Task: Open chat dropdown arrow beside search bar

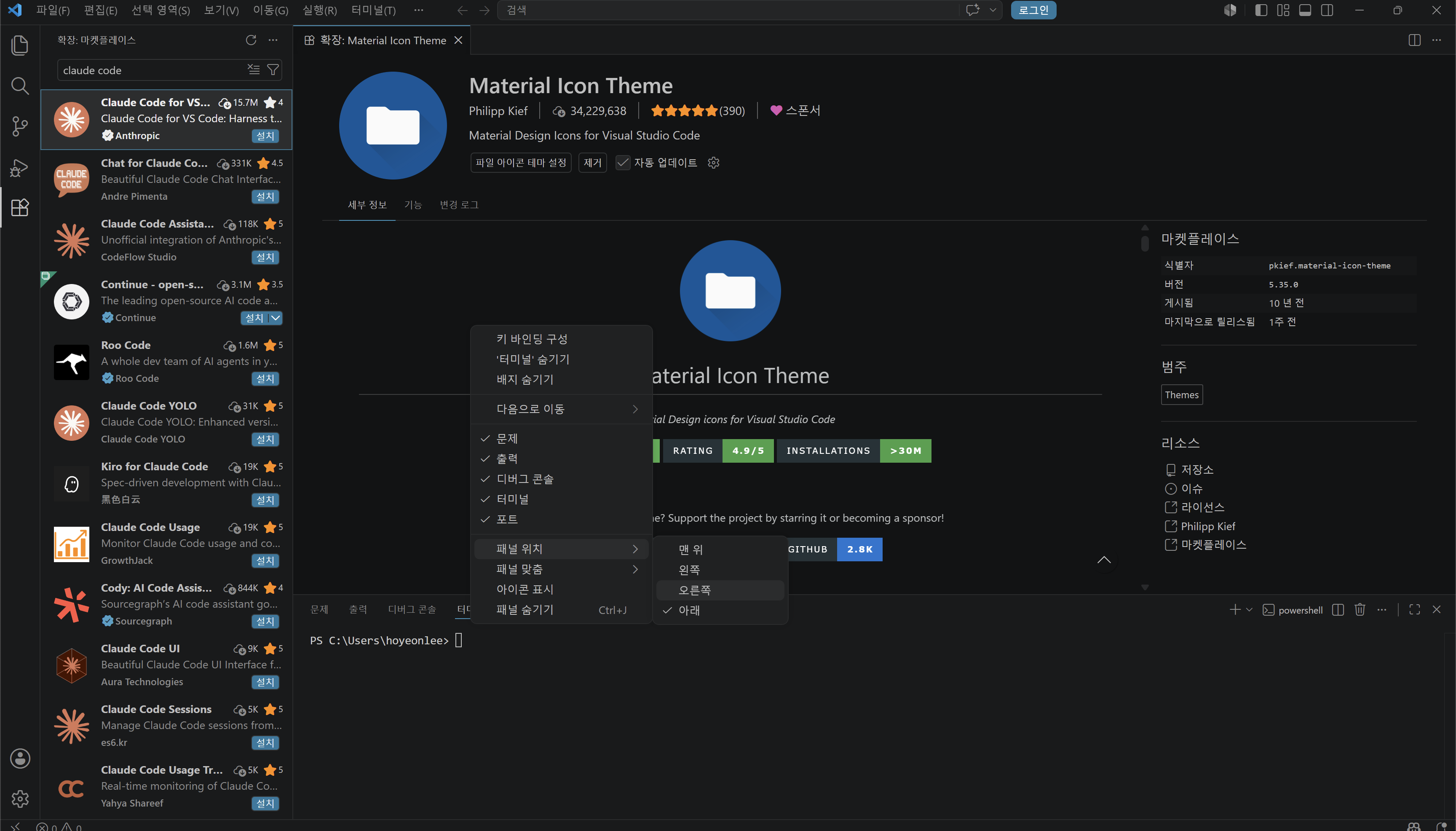Action: (993, 10)
